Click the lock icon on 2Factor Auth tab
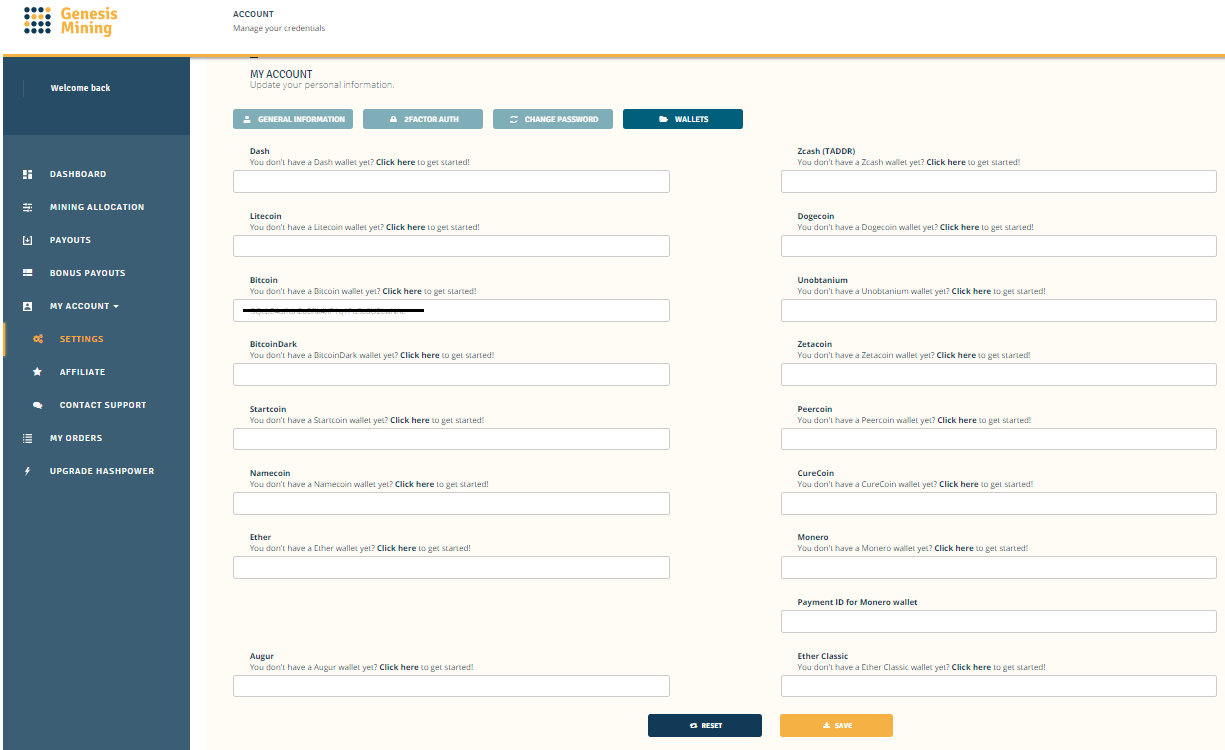This screenshot has height=750, width=1225. tap(394, 119)
